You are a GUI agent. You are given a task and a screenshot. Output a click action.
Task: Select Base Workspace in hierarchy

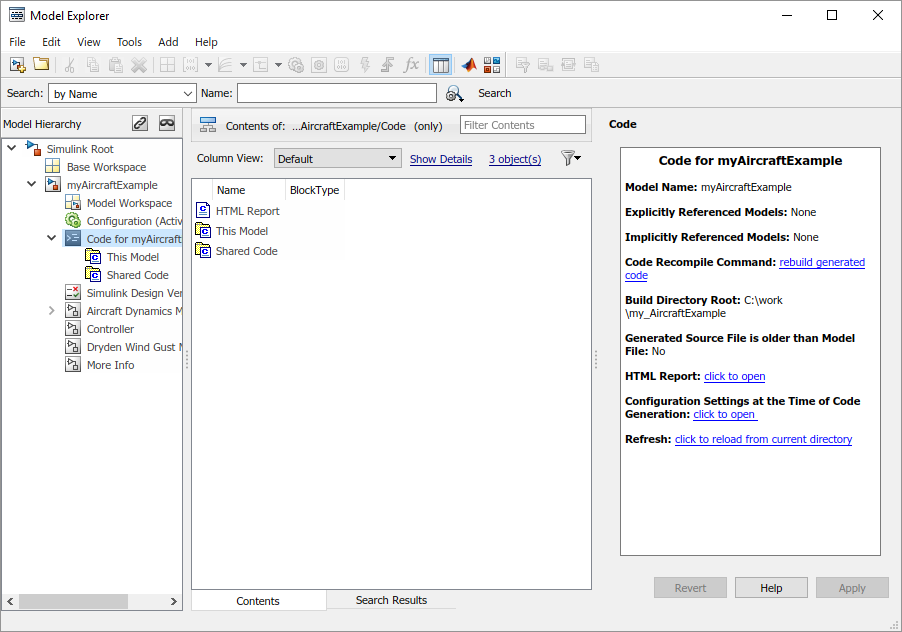point(106,167)
